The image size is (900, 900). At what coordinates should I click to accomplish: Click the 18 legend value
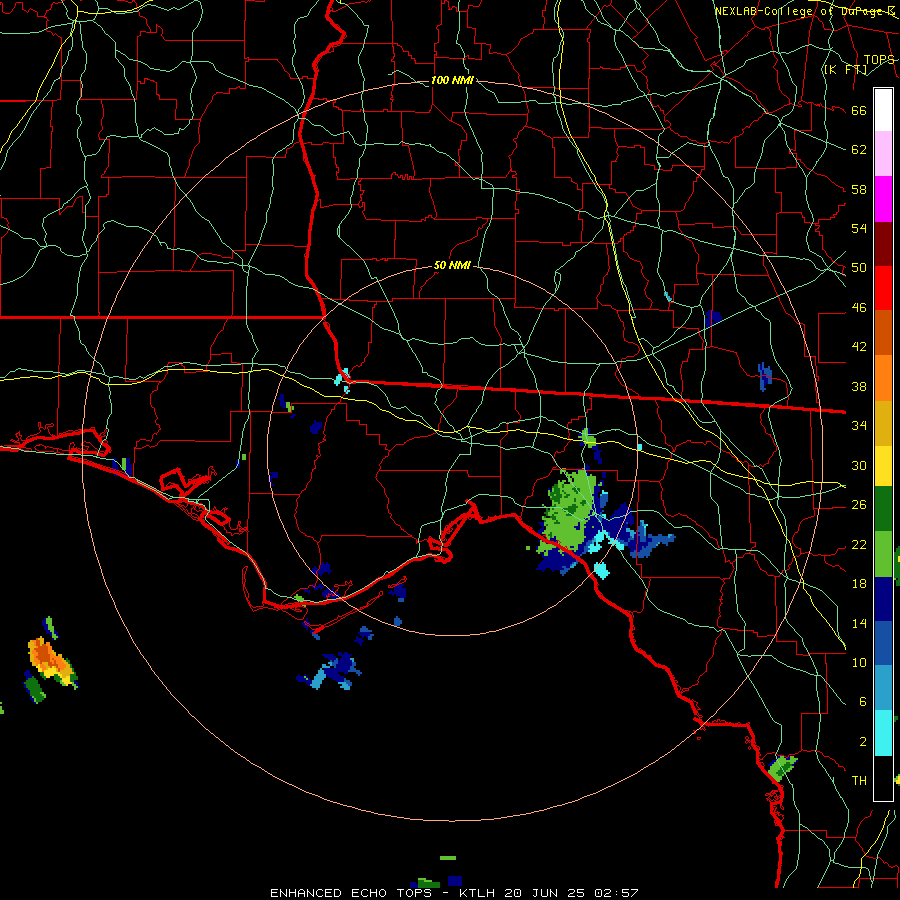click(x=859, y=584)
